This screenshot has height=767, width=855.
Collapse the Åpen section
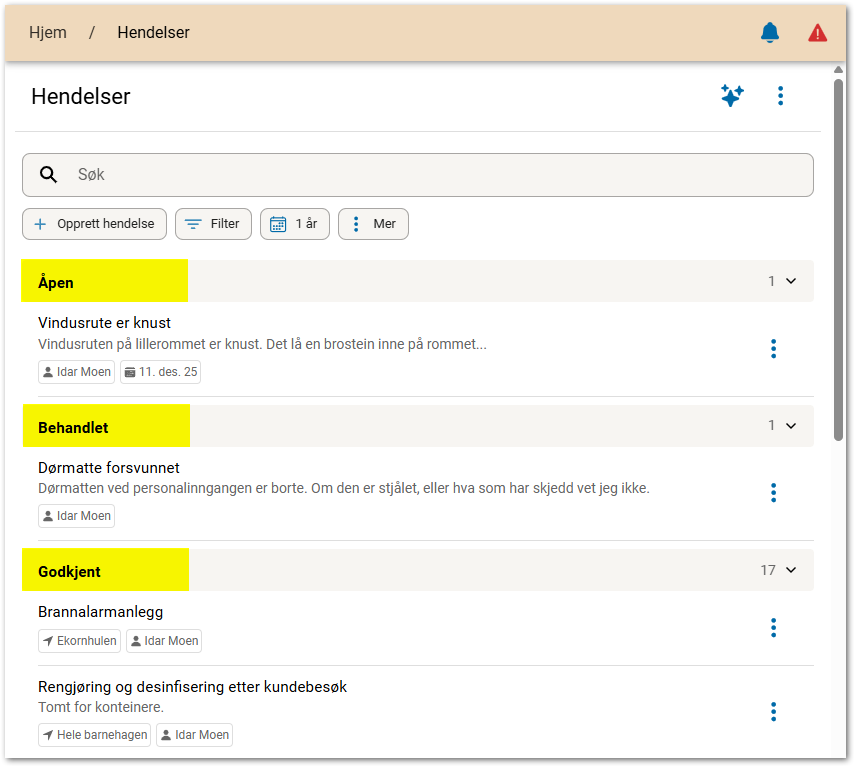791,281
